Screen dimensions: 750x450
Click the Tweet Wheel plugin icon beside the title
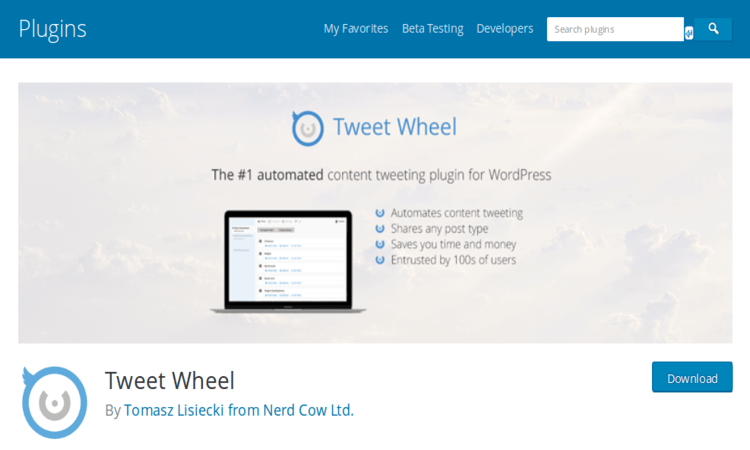click(55, 402)
